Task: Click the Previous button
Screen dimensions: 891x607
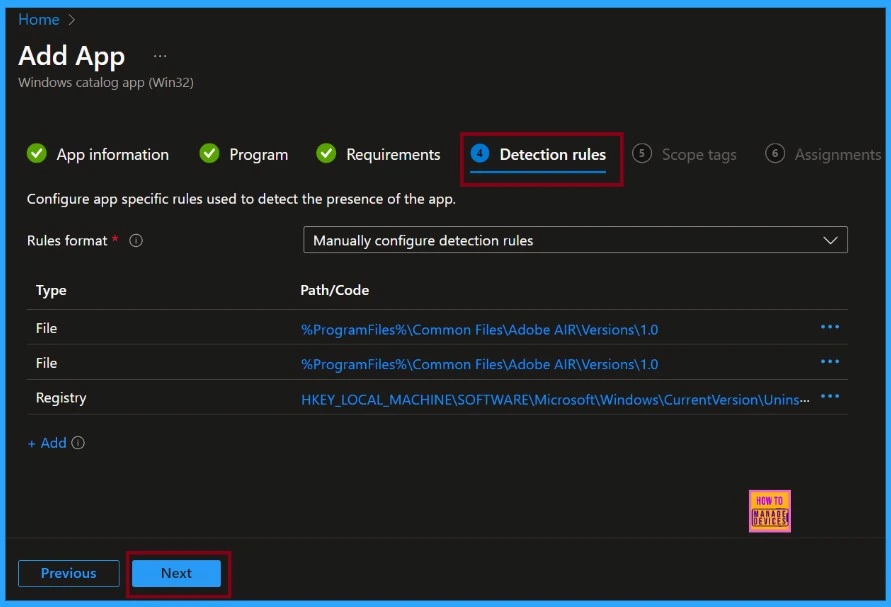Action: click(69, 573)
